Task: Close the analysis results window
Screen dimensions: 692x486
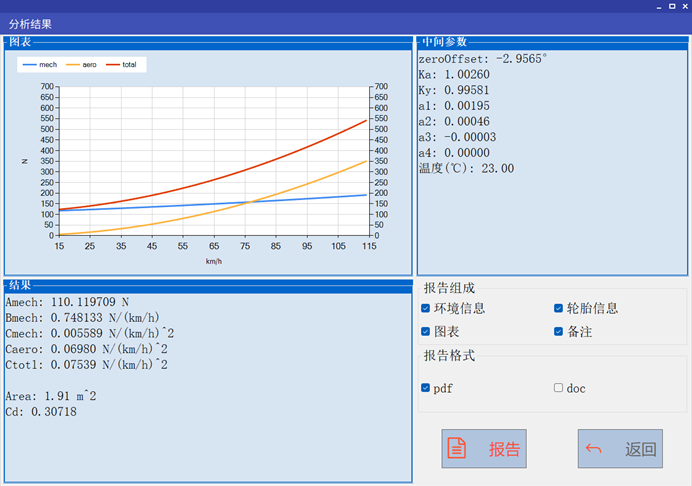Action: click(683, 6)
